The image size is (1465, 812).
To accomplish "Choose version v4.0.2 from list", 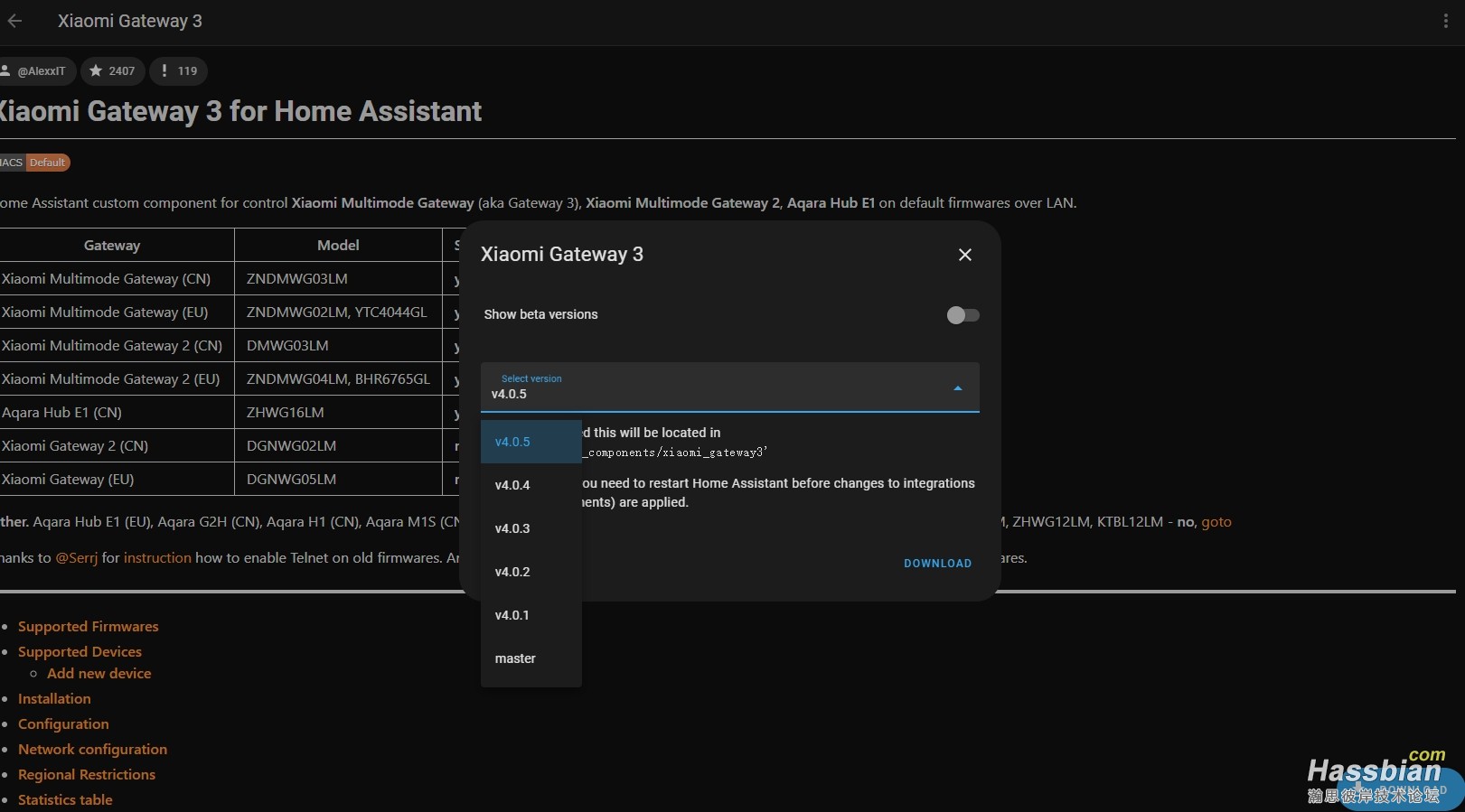I will click(x=531, y=572).
